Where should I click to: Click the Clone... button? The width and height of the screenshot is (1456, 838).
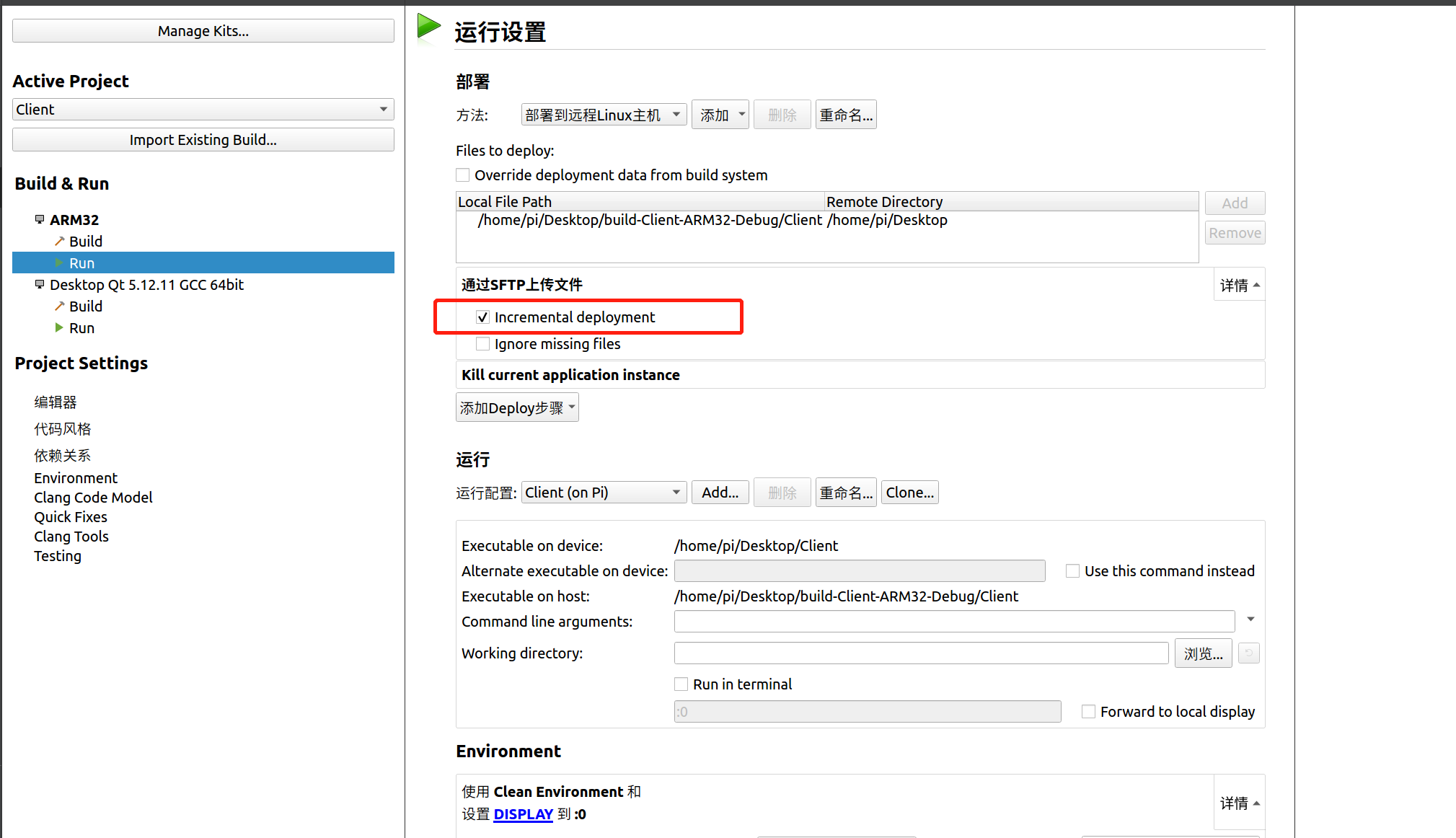click(x=909, y=493)
